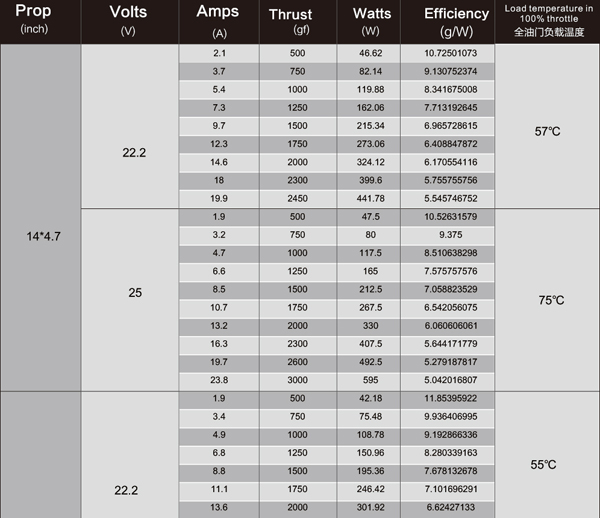The width and height of the screenshot is (600, 518).
Task: Click the 25 volts cell
Action: pos(135,293)
